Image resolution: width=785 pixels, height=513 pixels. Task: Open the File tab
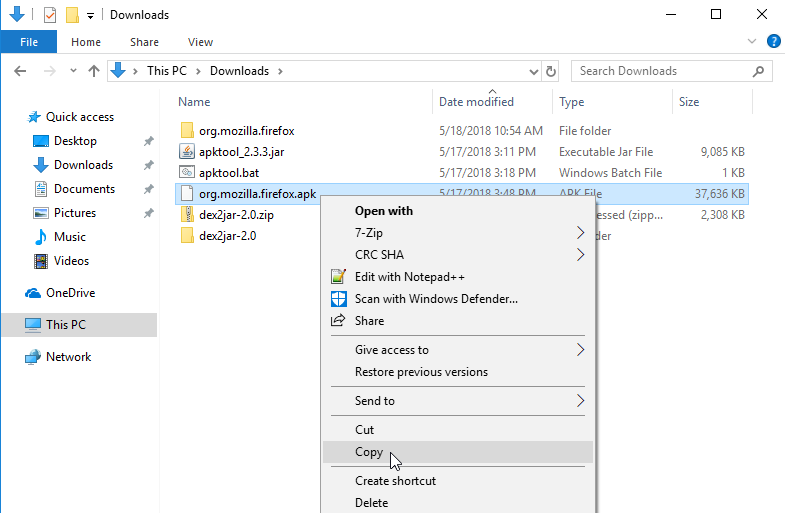[x=28, y=42]
